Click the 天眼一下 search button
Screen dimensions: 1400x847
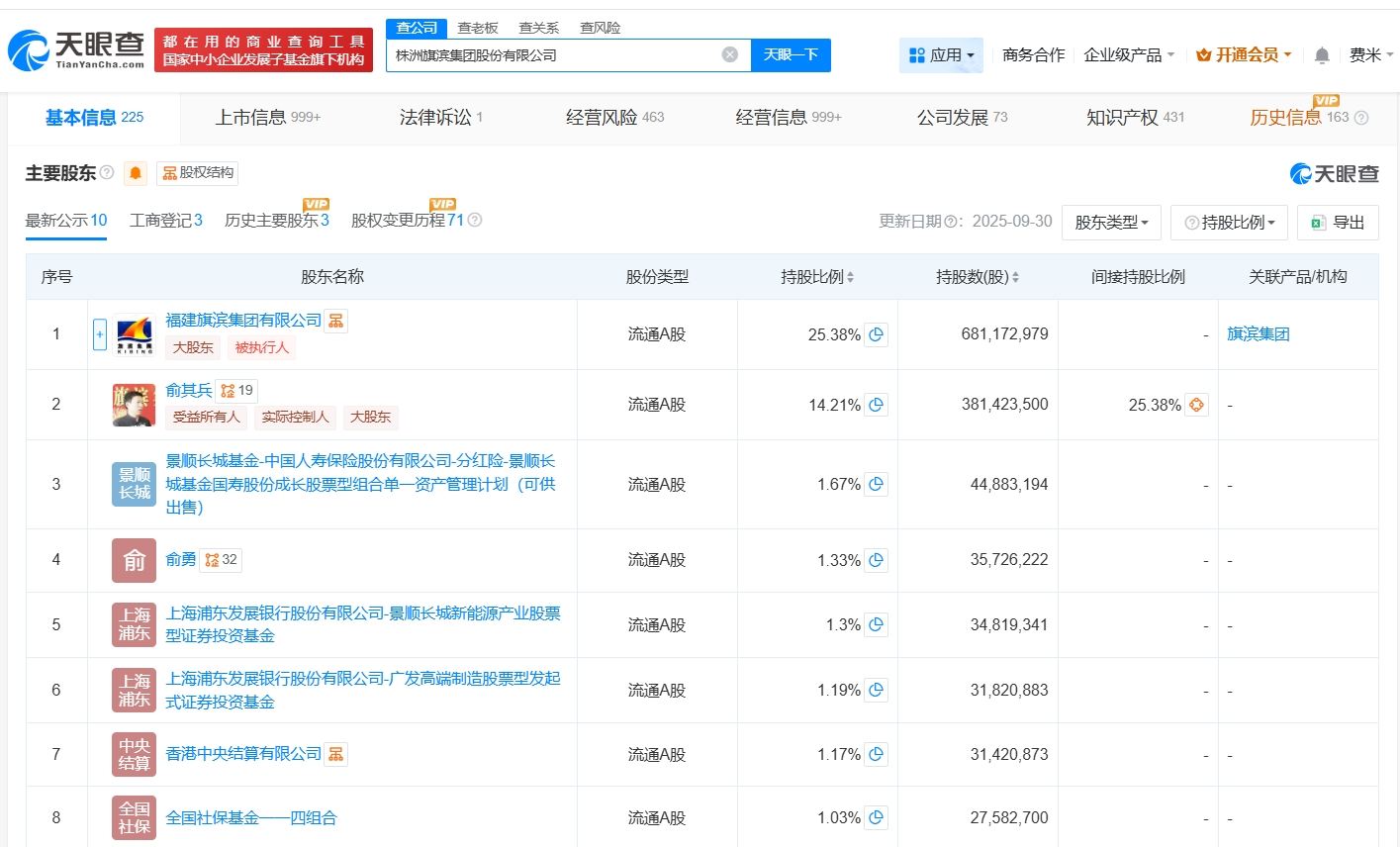click(x=791, y=54)
